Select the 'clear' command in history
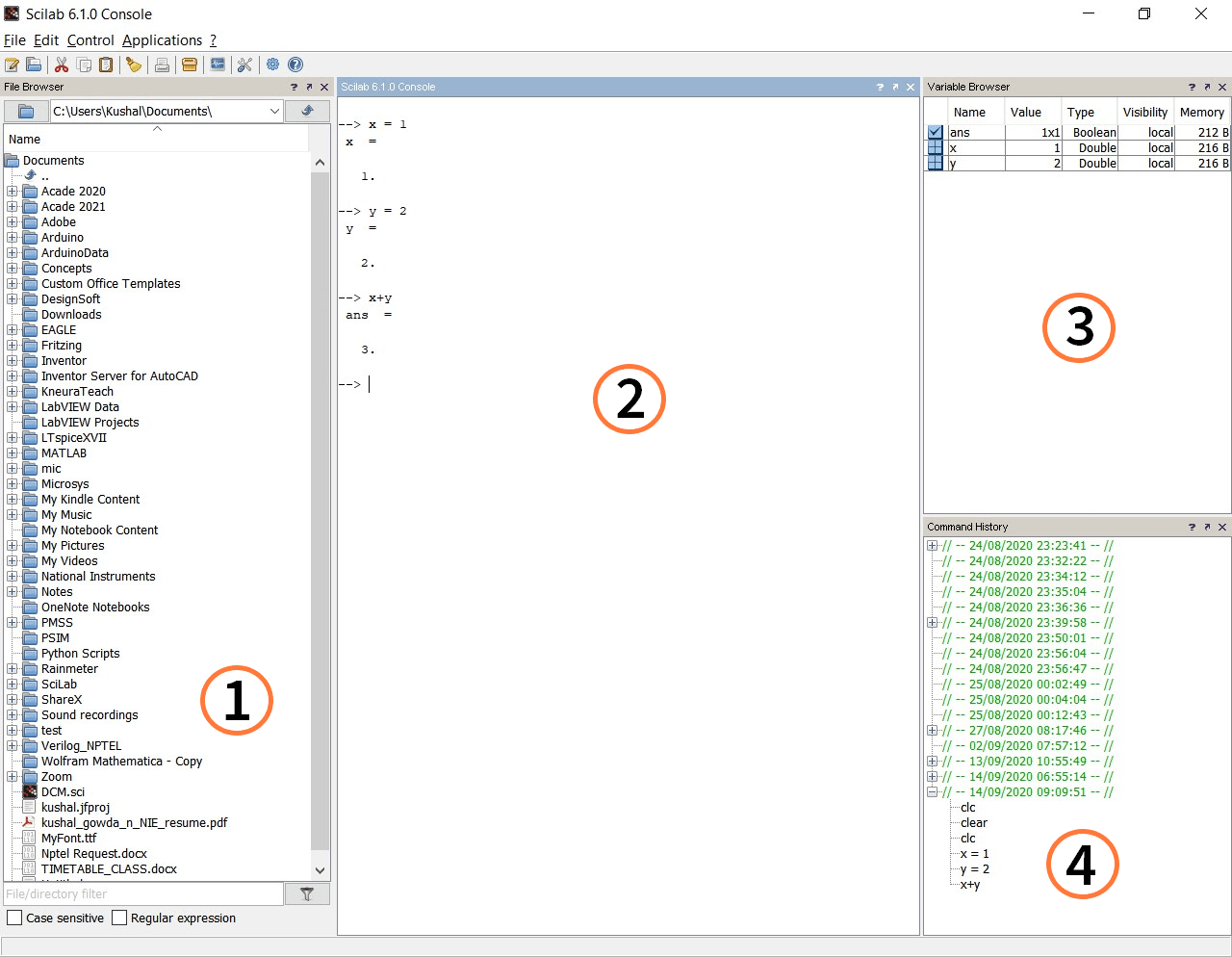Image resolution: width=1232 pixels, height=957 pixels. [974, 823]
